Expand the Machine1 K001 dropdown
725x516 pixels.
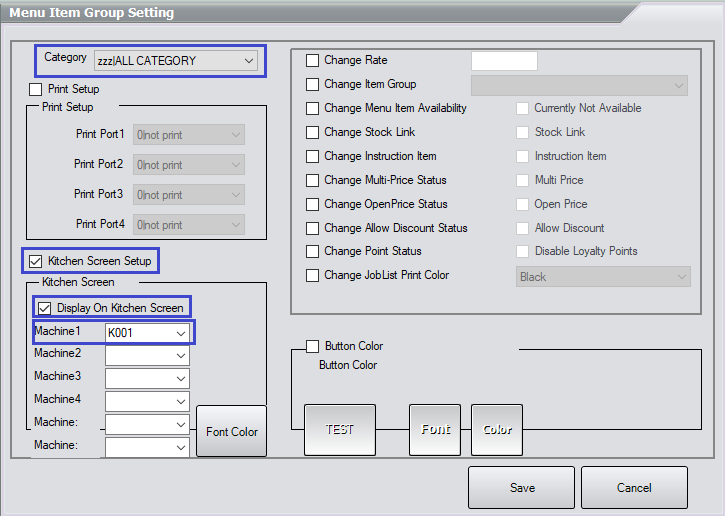coord(147,333)
